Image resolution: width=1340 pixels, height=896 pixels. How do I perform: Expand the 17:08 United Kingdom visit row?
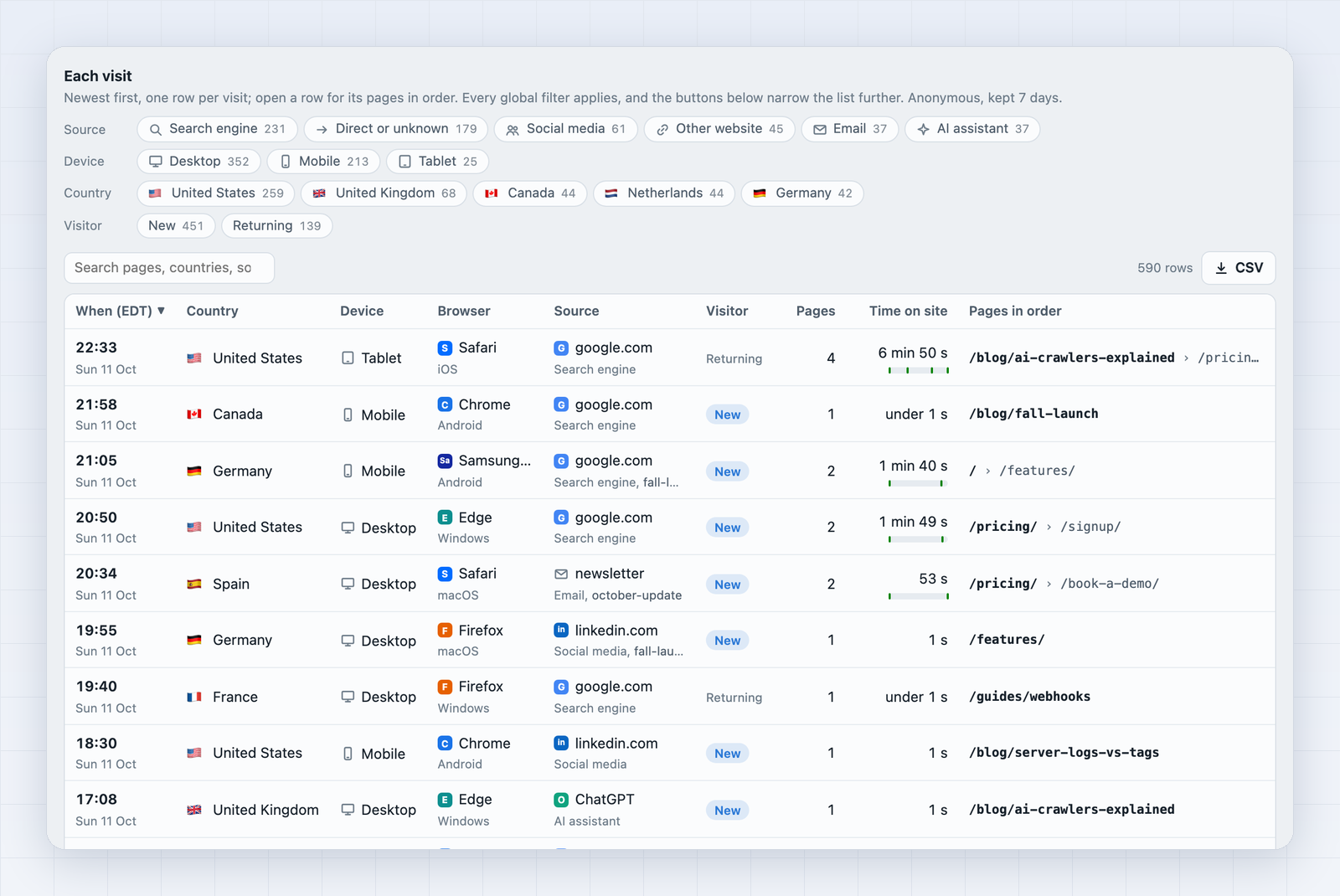[x=670, y=810]
